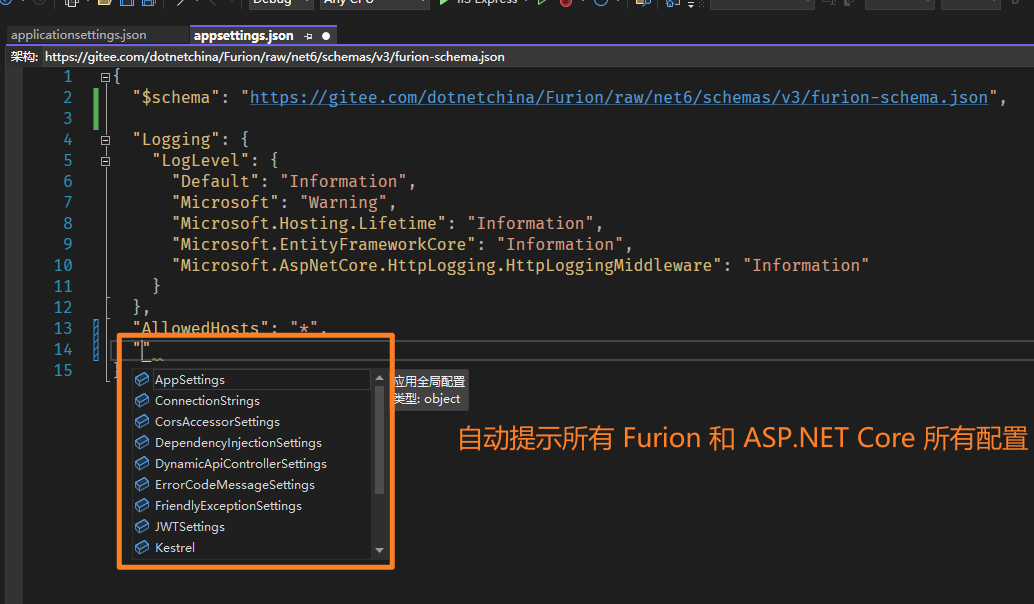Click the Kestrel property icon
This screenshot has height=604, width=1034.
pos(142,548)
